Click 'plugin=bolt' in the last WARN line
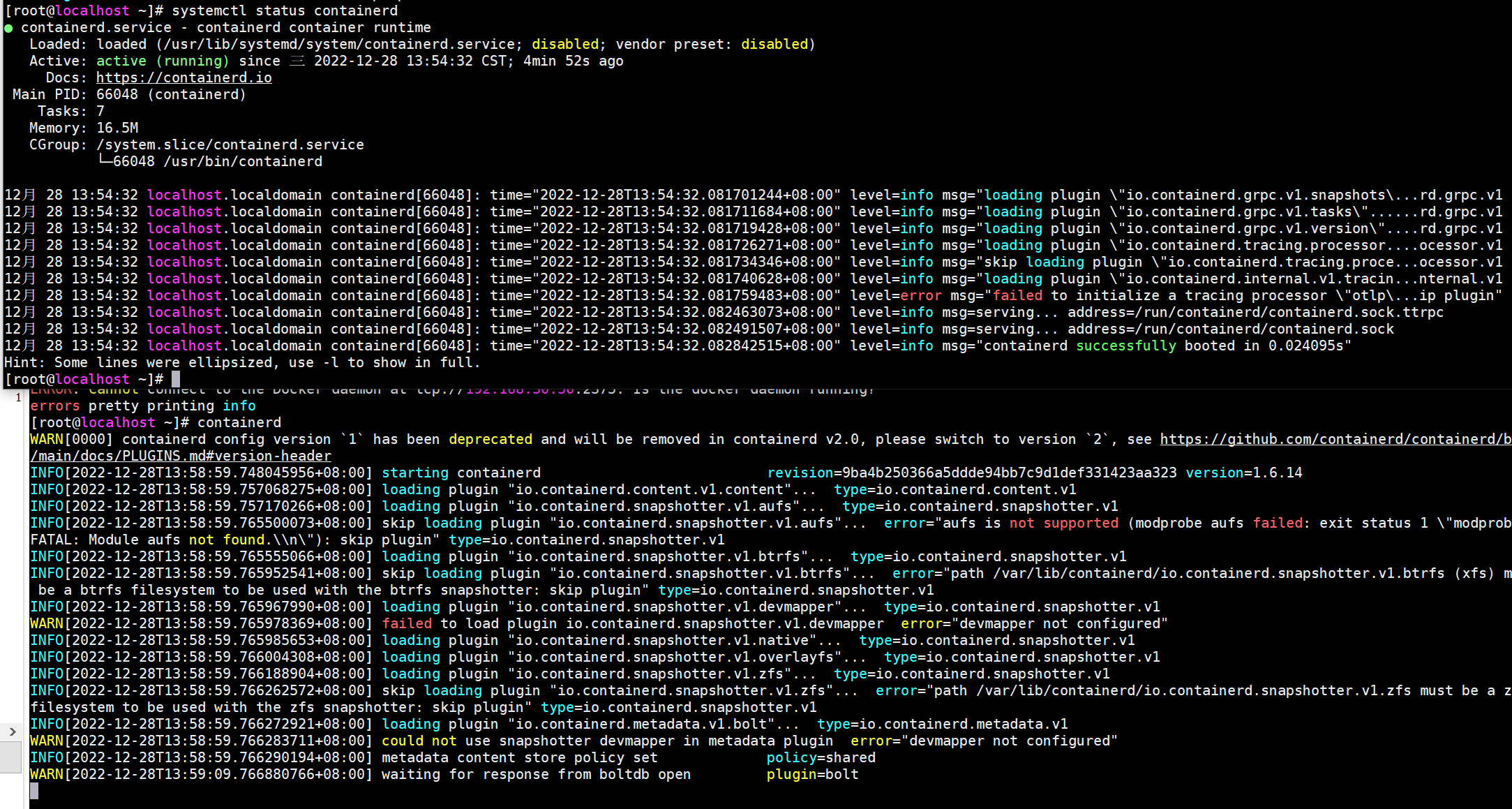 pos(812,774)
